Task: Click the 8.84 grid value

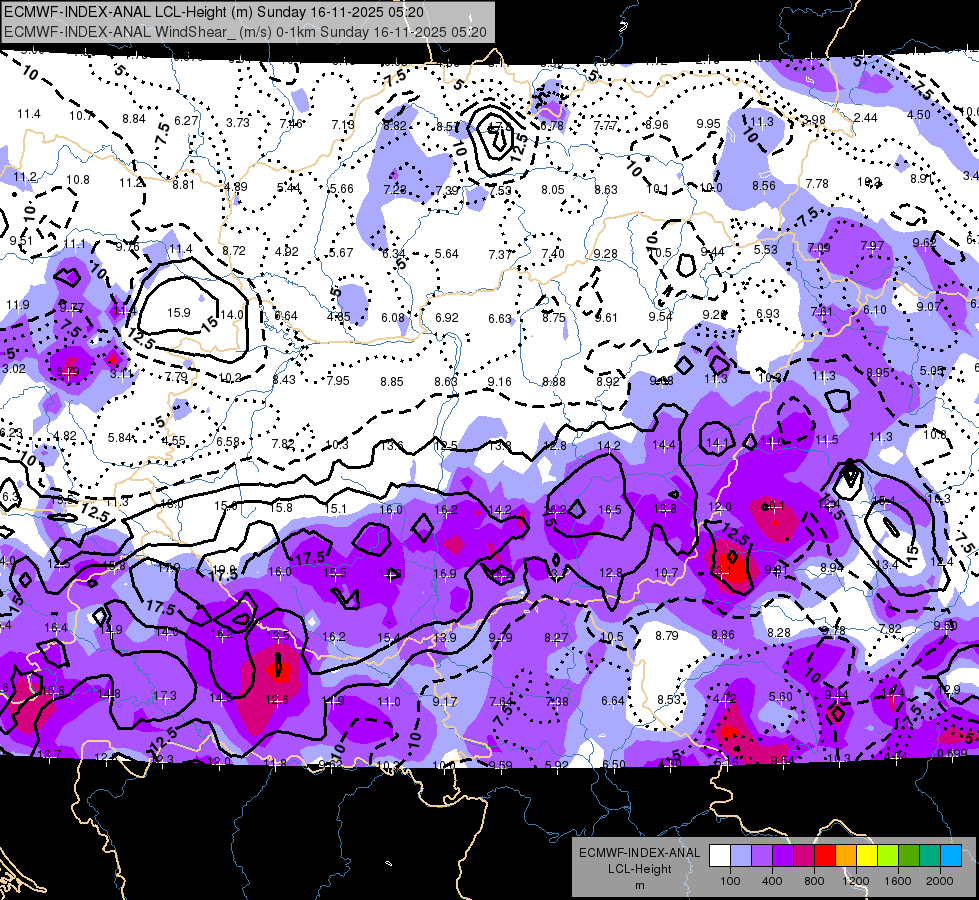Action: click(x=134, y=119)
